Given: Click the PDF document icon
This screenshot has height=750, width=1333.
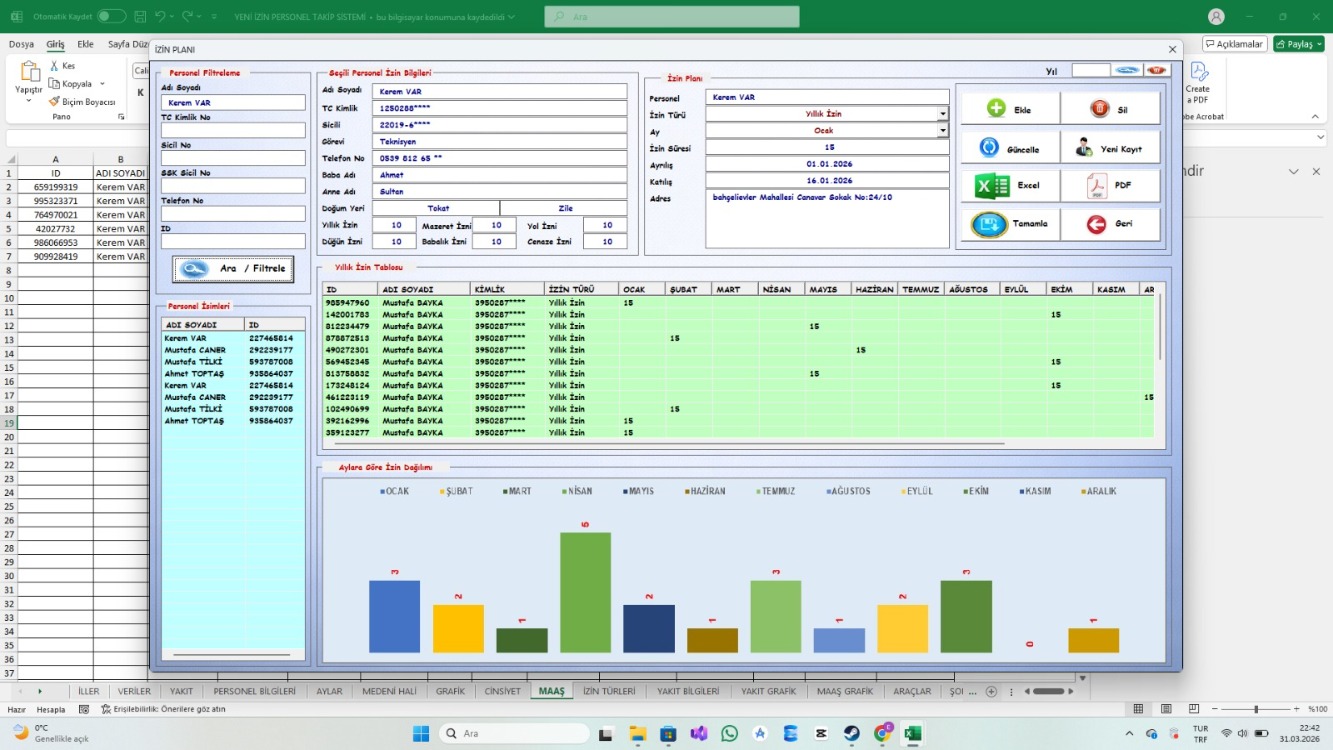Looking at the screenshot, I should 1097,187.
